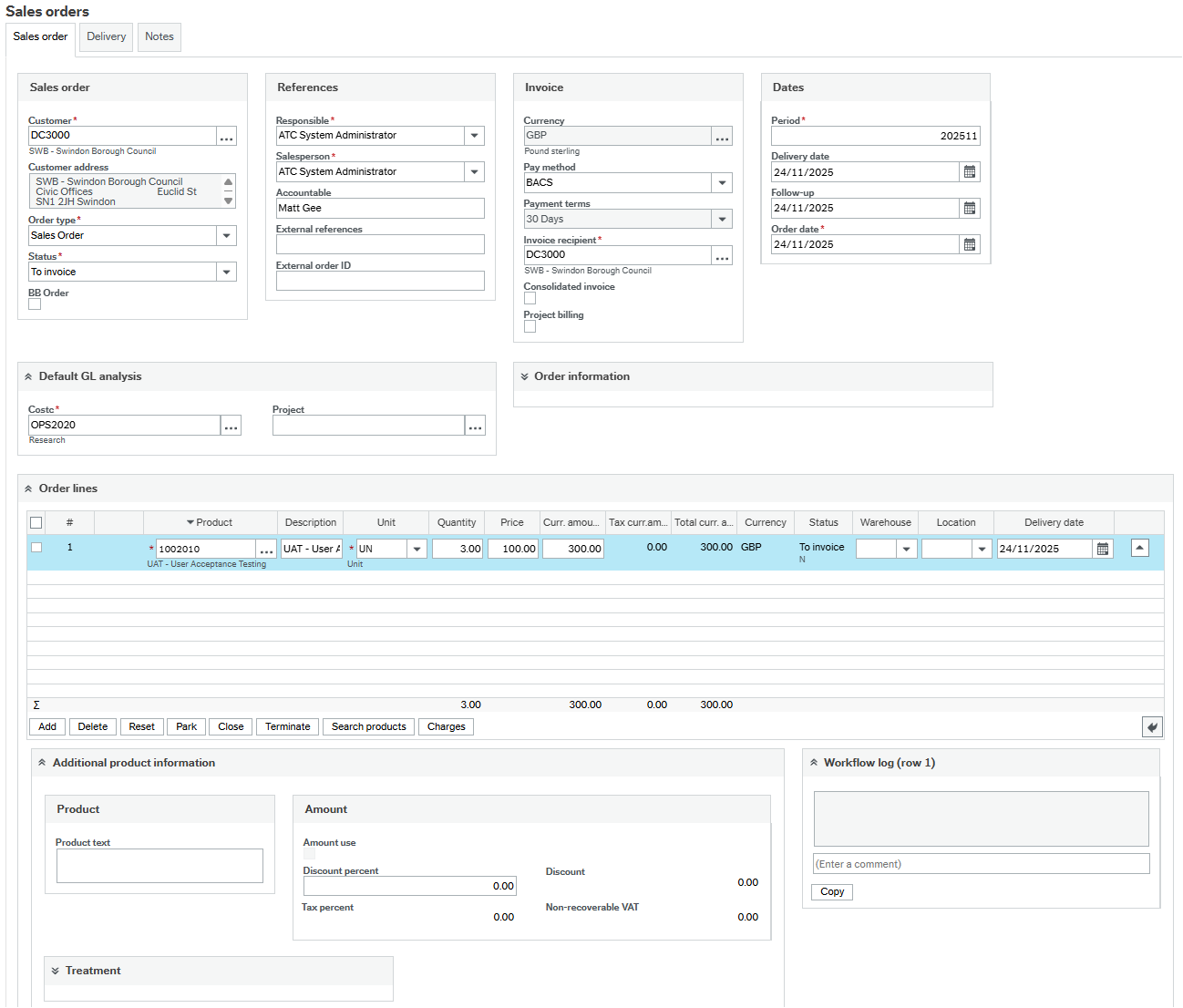
Task: Open the Currency lookup ellipsis button
Action: click(722, 137)
